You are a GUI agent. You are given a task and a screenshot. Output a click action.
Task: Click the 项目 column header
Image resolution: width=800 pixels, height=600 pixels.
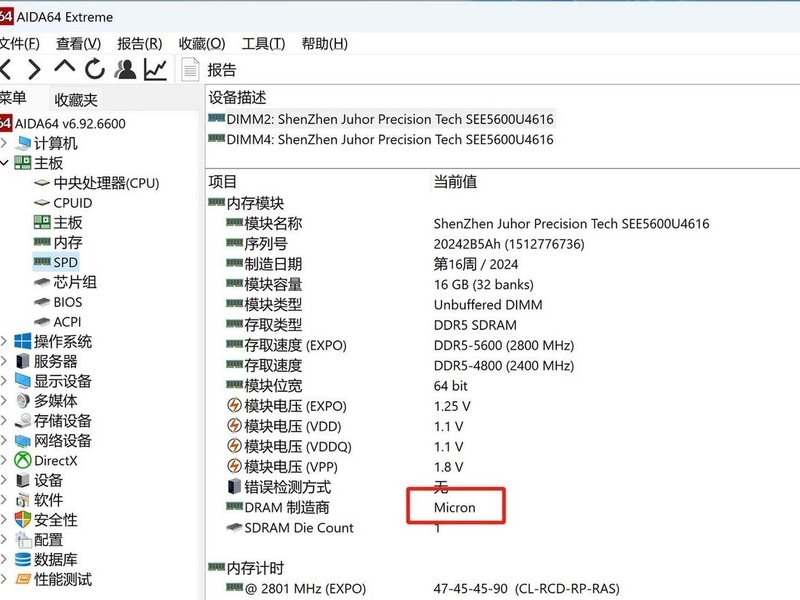tap(222, 182)
